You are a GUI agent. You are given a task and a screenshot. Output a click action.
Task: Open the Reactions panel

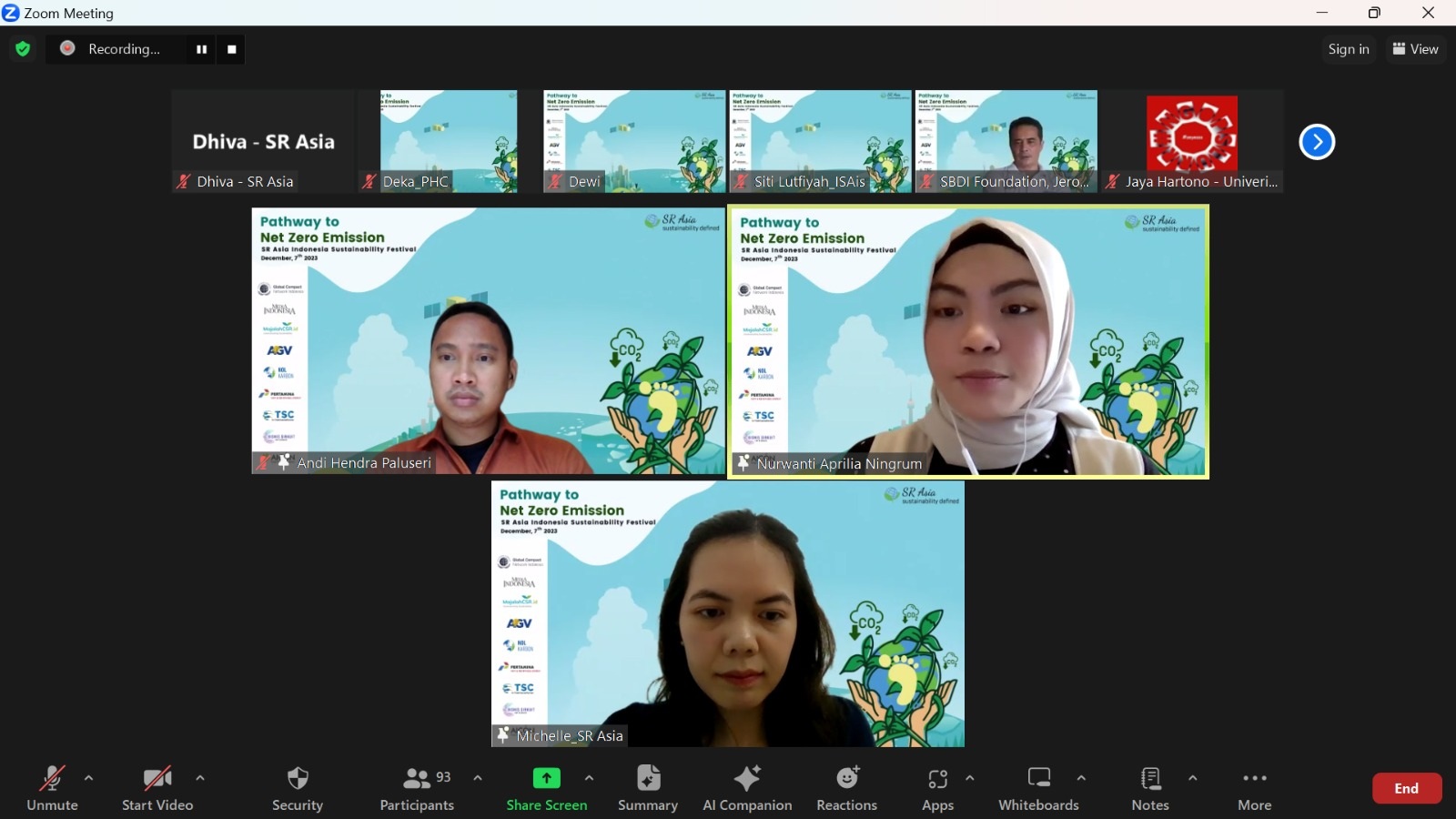(x=846, y=788)
